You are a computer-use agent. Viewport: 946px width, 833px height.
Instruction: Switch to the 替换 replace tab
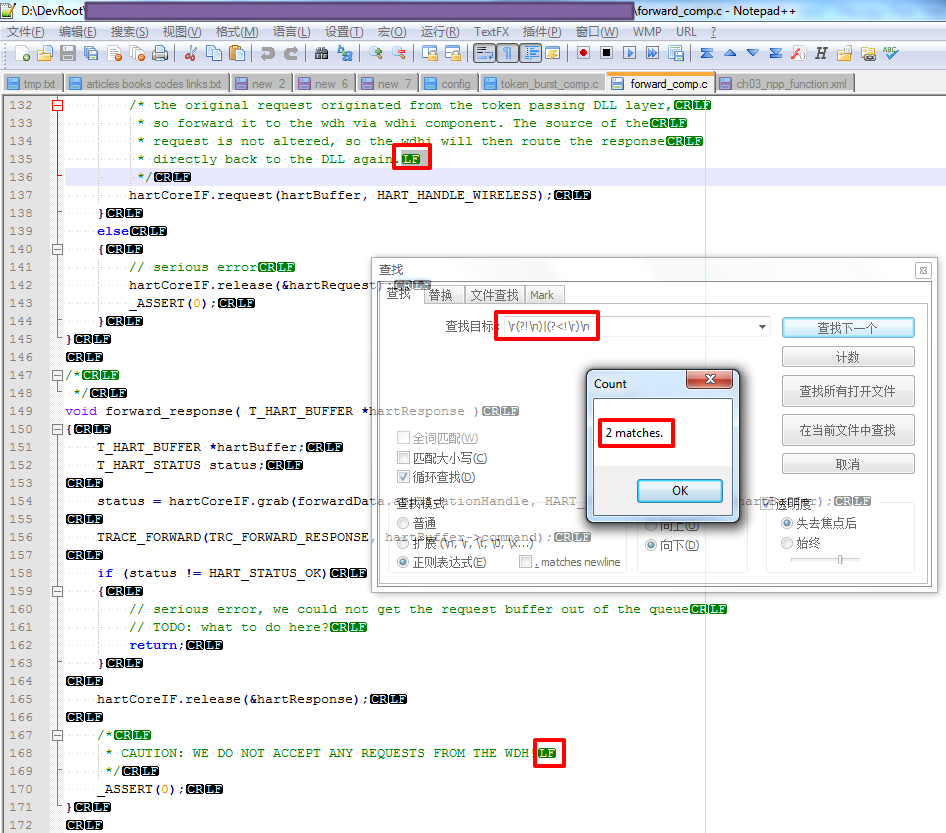(441, 295)
